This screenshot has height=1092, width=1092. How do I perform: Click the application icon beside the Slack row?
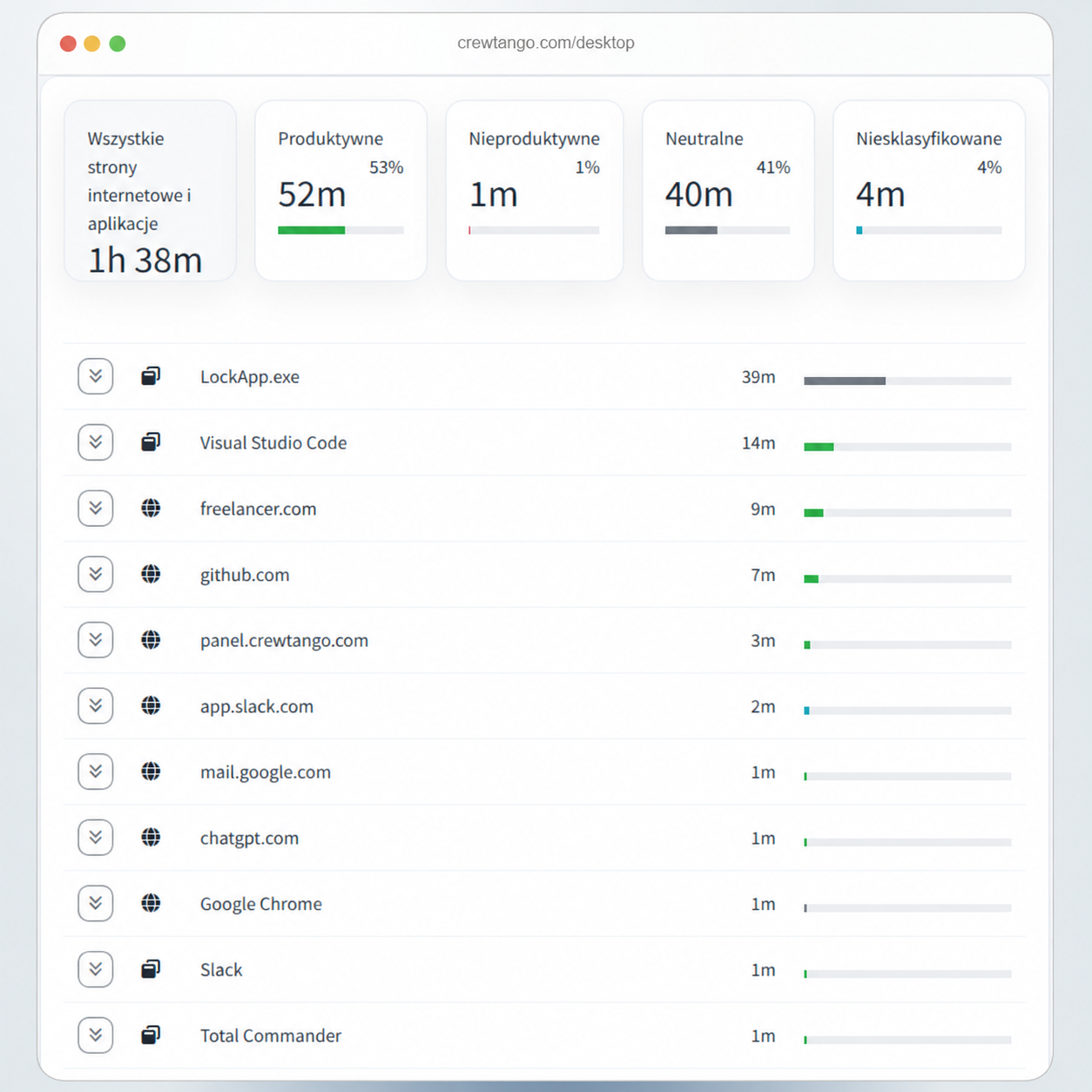[151, 969]
